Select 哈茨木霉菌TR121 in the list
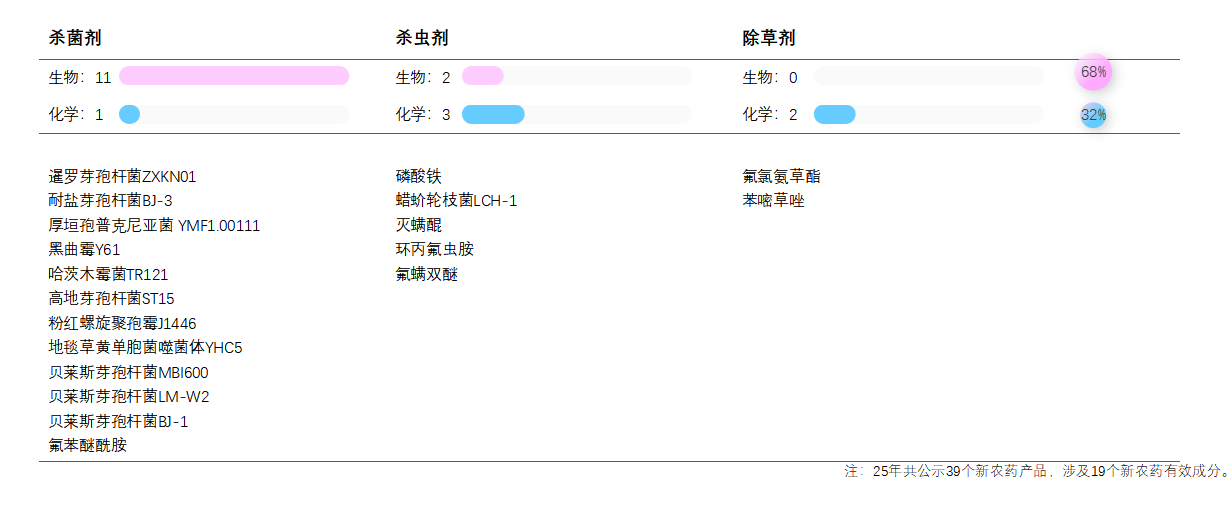This screenshot has width=1230, height=531. pos(108,275)
